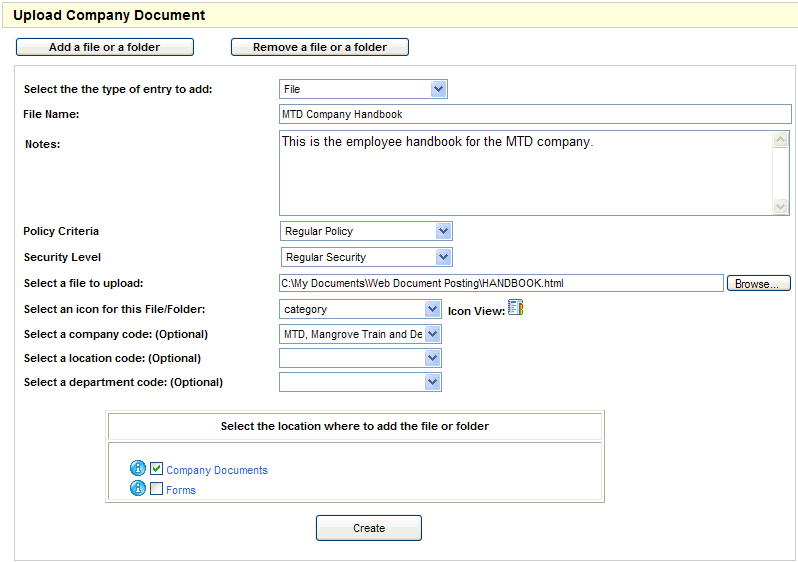
Task: Click the 'Select the location where to add' header
Action: (355, 426)
